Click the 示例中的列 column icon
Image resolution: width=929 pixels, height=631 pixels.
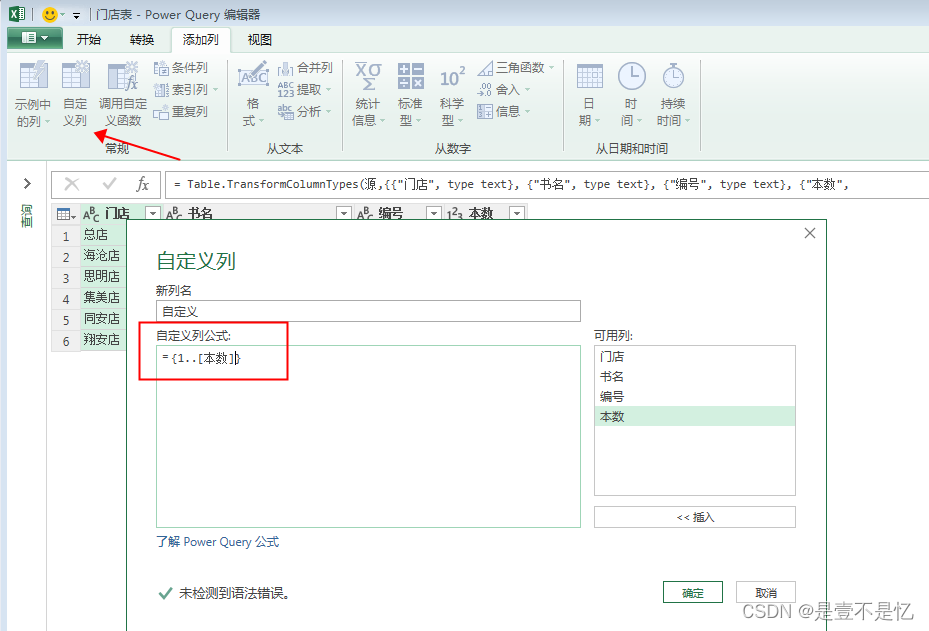[33, 75]
